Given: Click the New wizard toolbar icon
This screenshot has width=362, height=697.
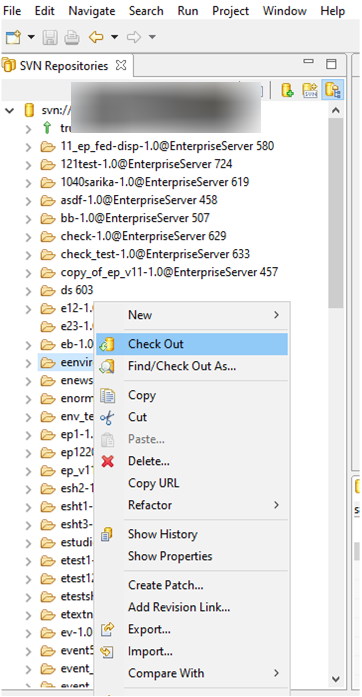Looking at the screenshot, I should click(13, 37).
